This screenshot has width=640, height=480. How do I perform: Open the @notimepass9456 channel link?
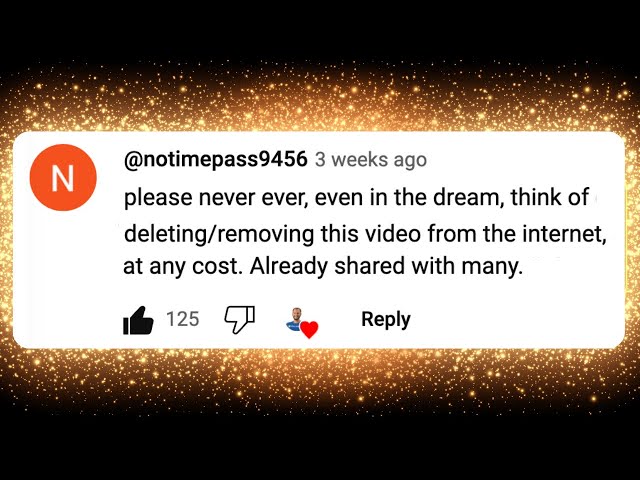coord(216,159)
